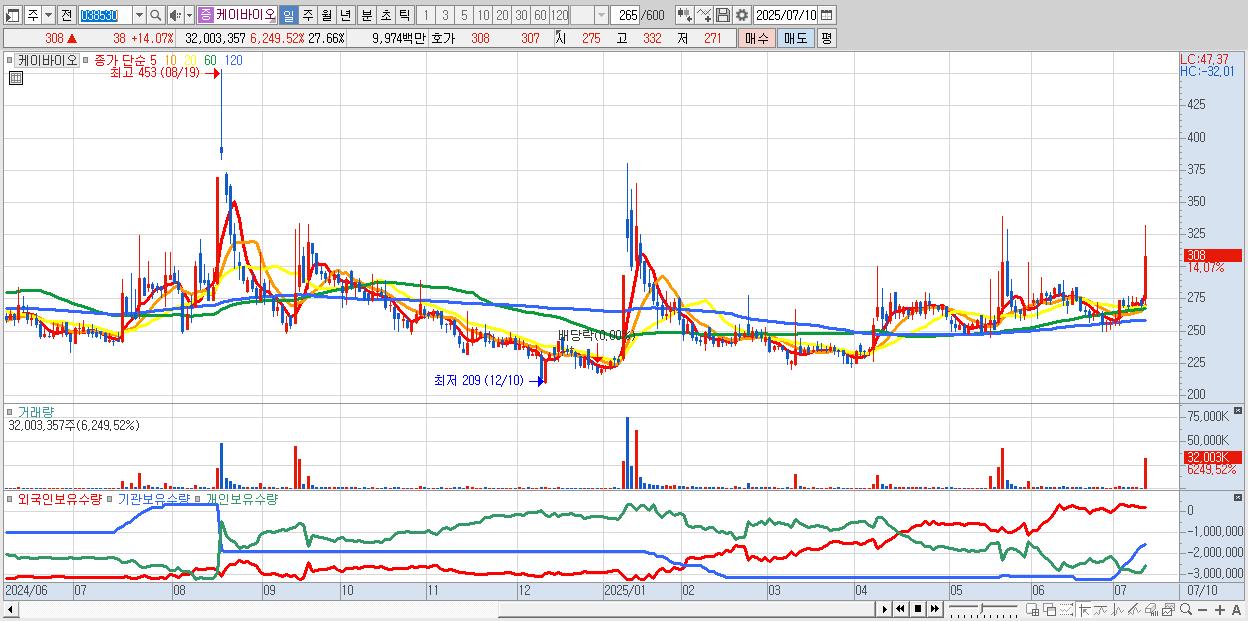The height and width of the screenshot is (621, 1248).
Task: Open the date picker calendar icon
Action: pyautogui.click(x=827, y=15)
